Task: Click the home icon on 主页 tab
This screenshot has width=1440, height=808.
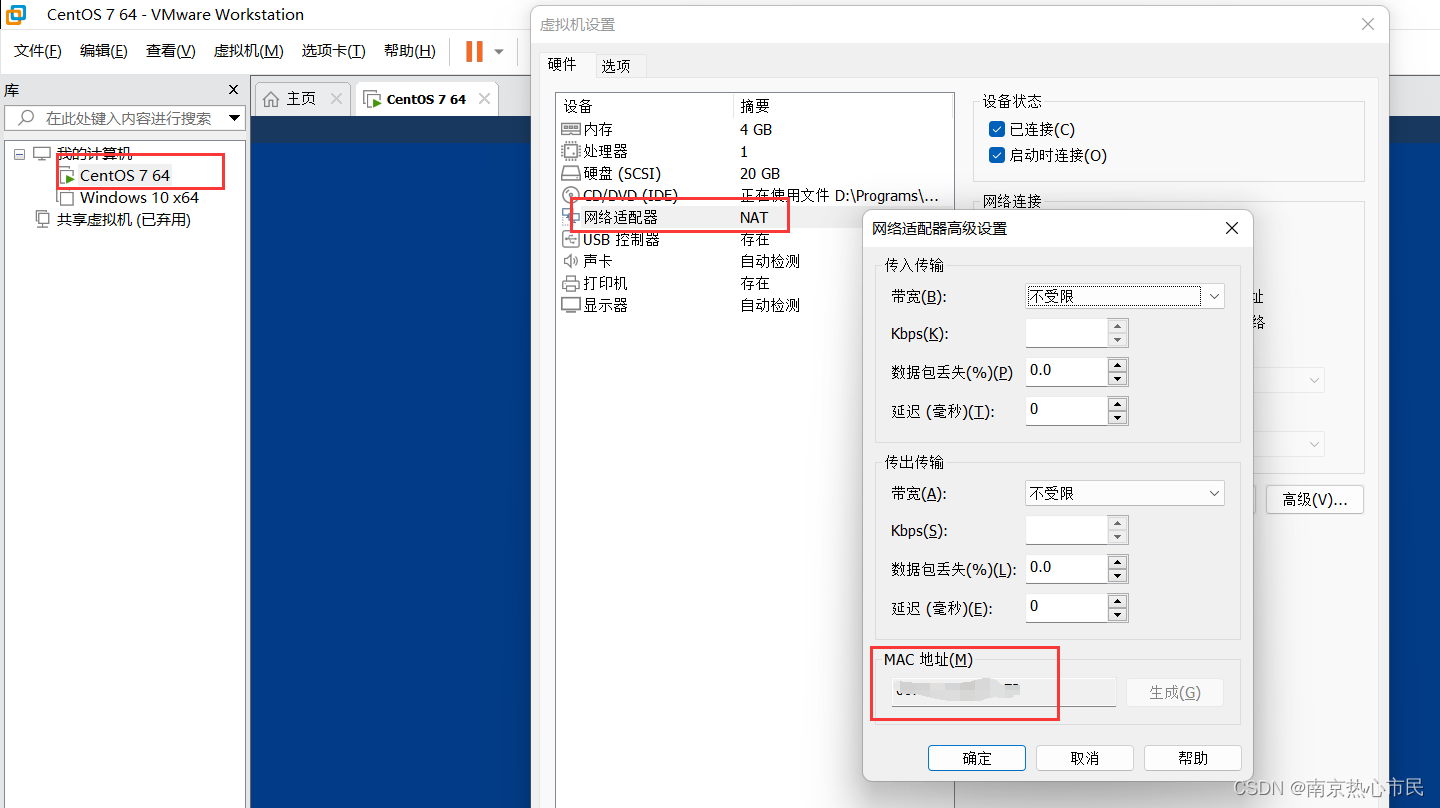Action: coord(271,99)
